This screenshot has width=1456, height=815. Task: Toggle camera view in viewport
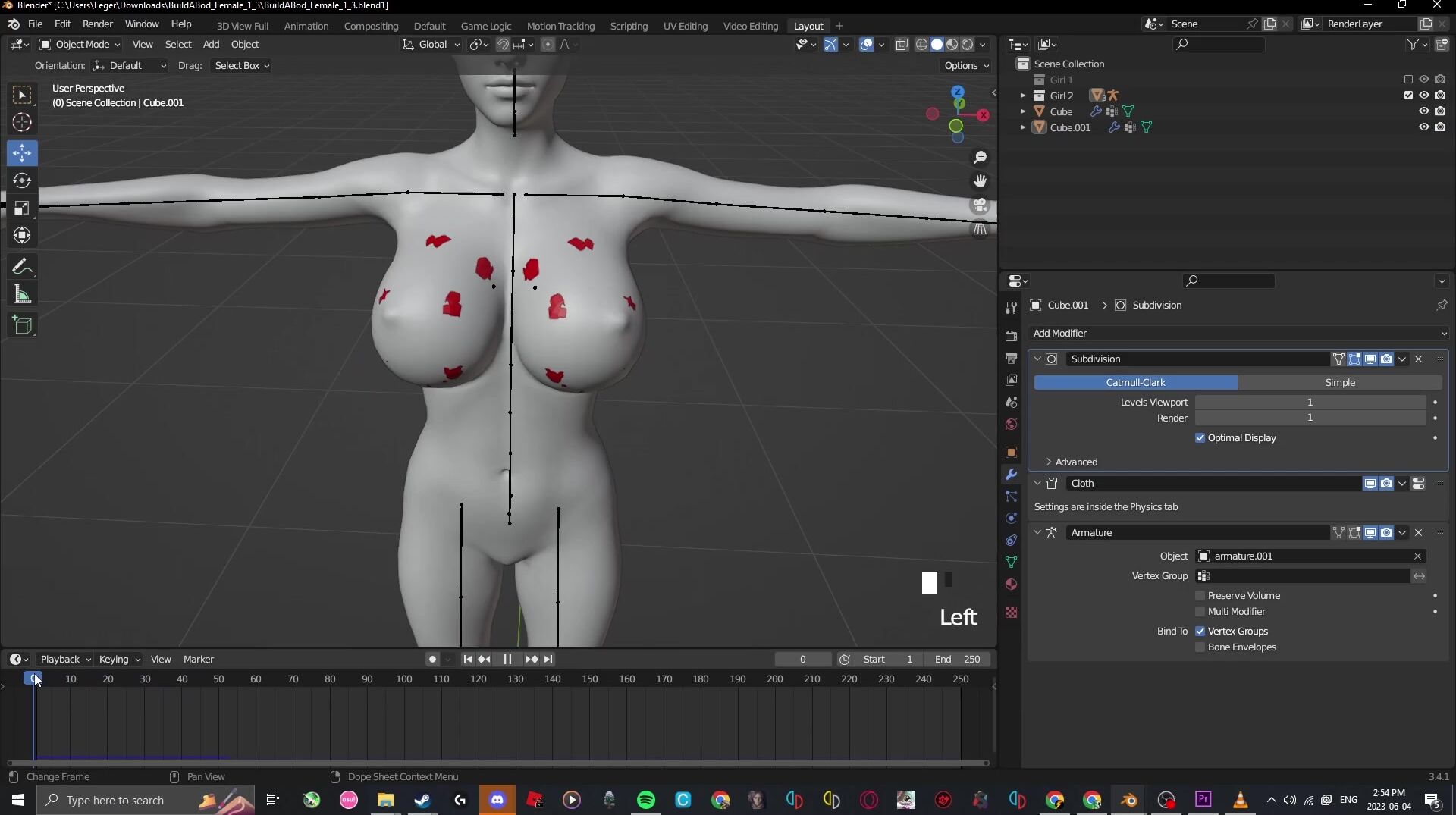pos(980,205)
